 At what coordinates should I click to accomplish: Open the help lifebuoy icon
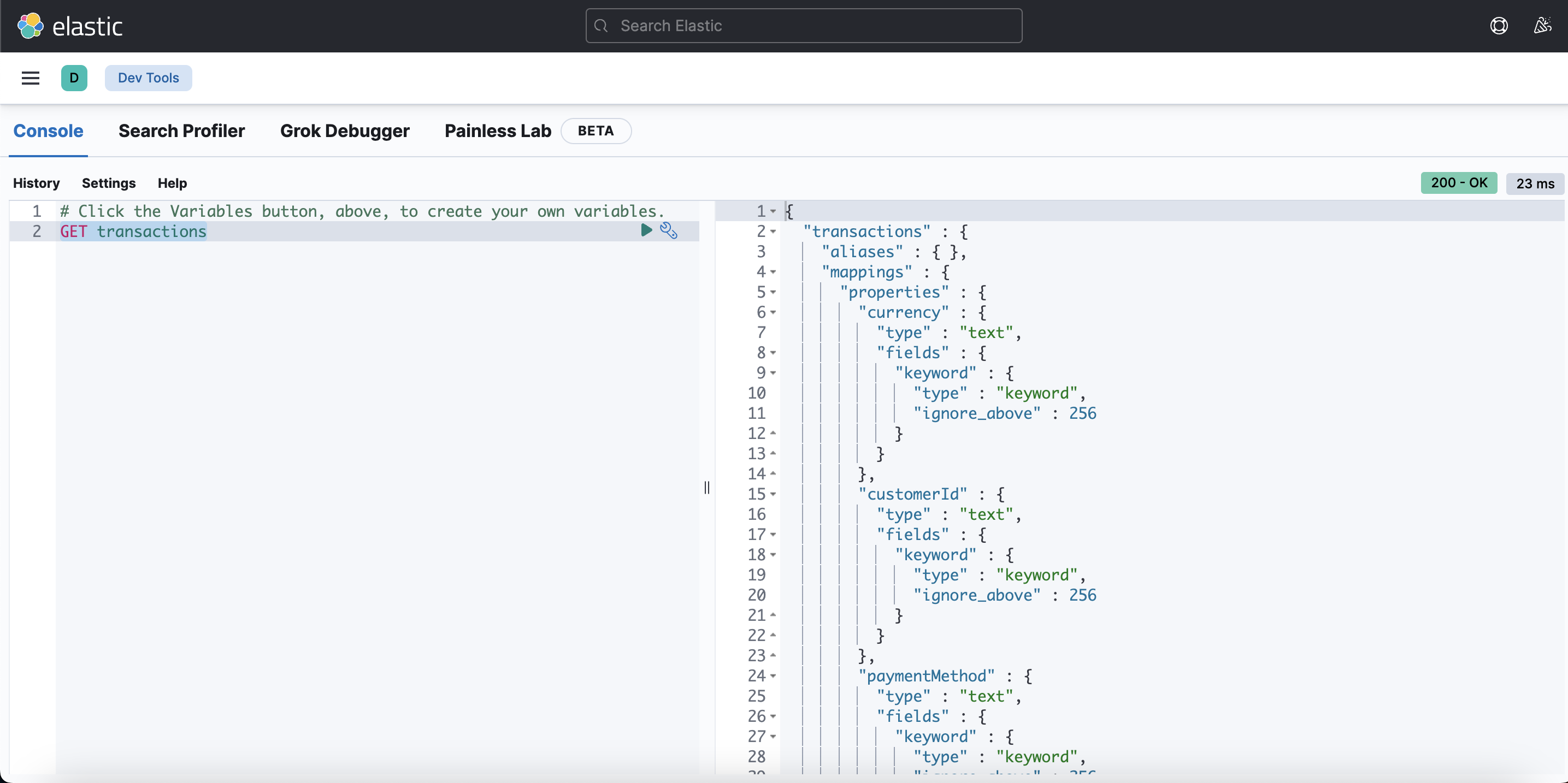click(x=1499, y=26)
